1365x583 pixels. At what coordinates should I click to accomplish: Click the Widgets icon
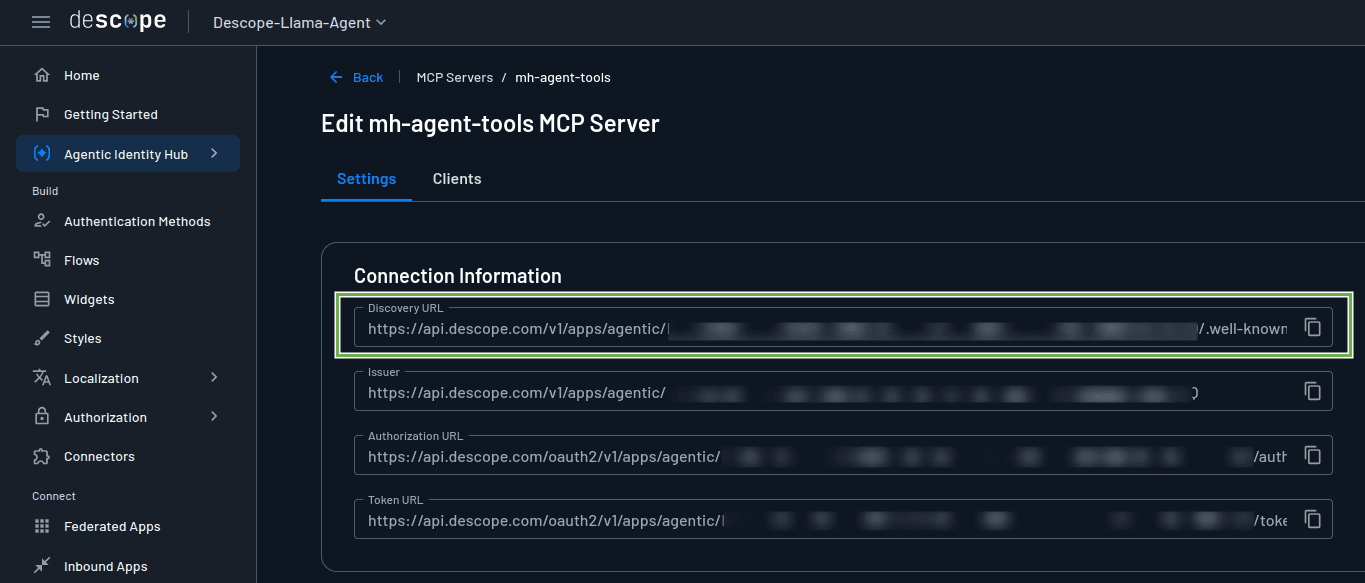42,299
